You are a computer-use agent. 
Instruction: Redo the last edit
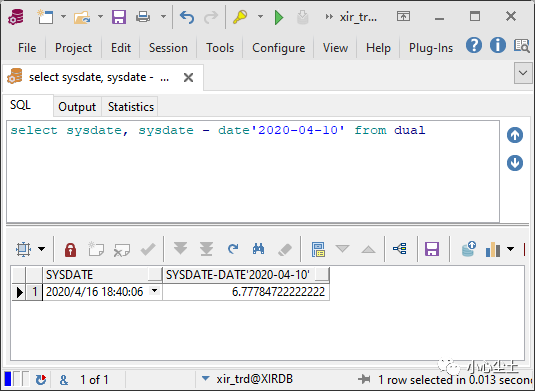(x=211, y=17)
